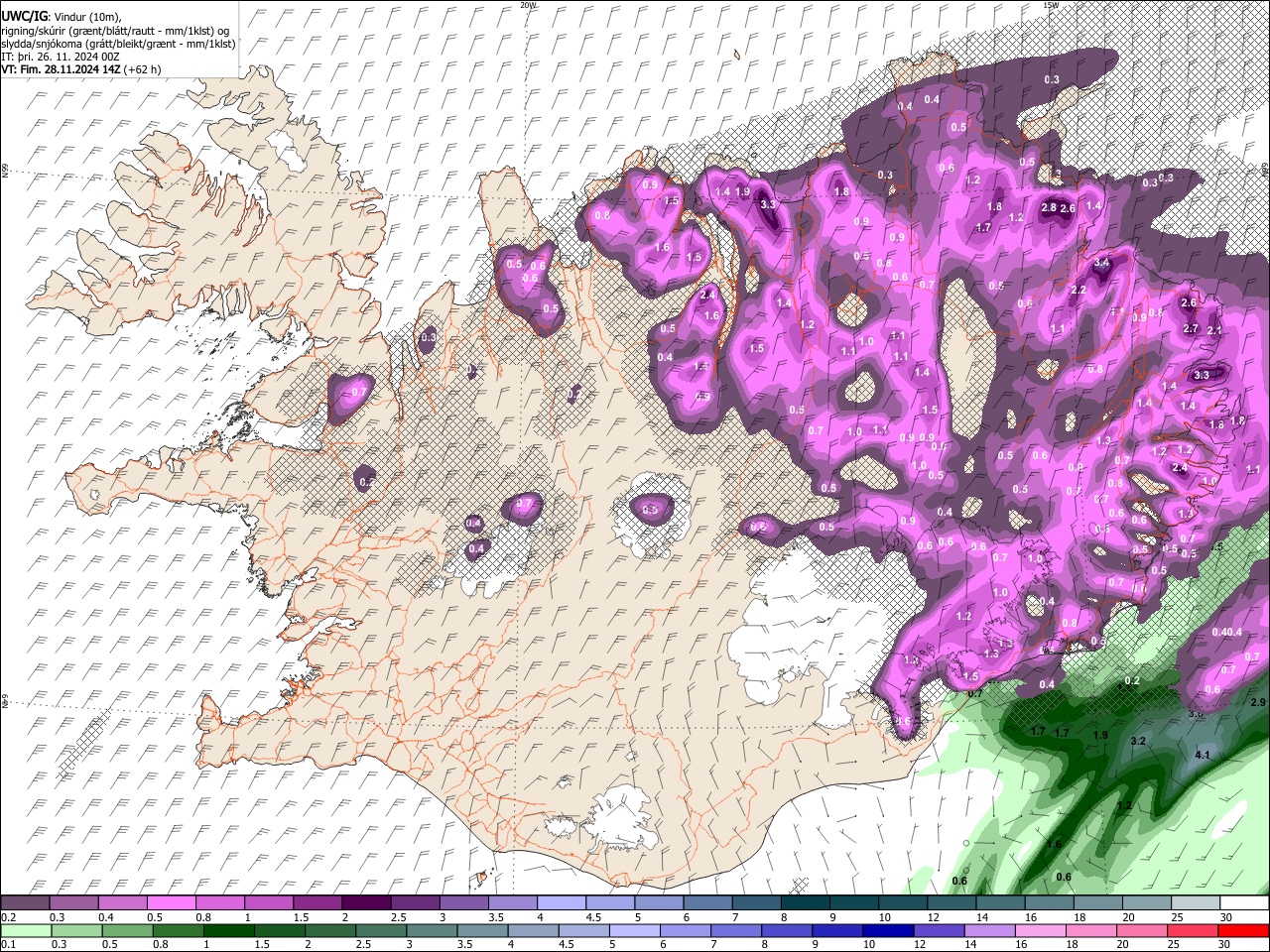This screenshot has width=1270, height=952.
Task: Click the 0.4 swatch in the purple snow scale
Action: tap(122, 903)
